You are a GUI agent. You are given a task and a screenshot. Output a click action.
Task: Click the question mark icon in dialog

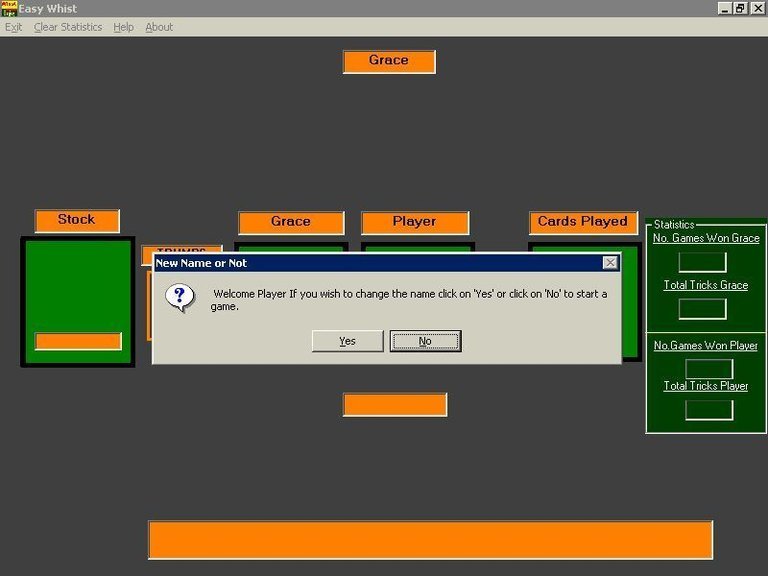click(180, 297)
